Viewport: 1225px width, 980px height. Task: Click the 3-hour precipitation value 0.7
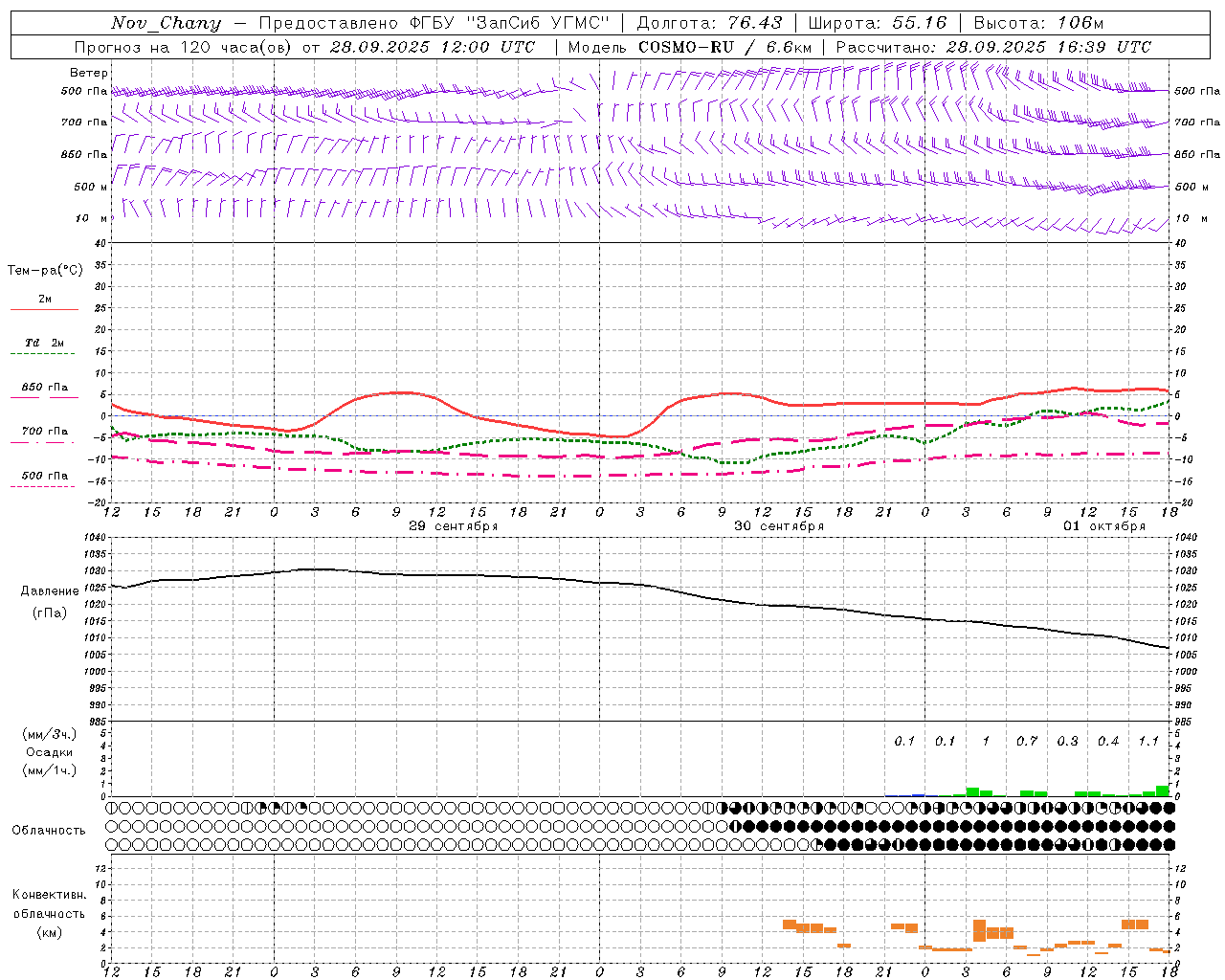(1027, 742)
